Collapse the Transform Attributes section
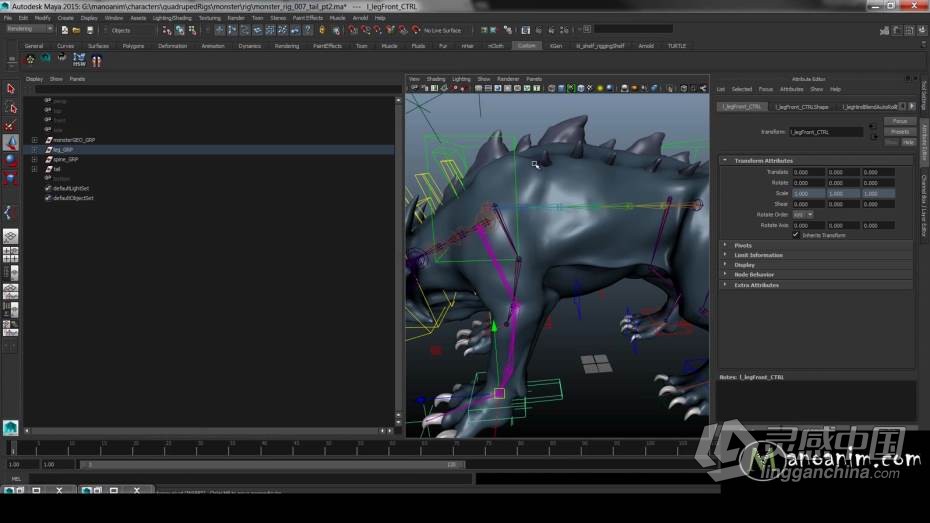This screenshot has height=523, width=930. pyautogui.click(x=725, y=160)
